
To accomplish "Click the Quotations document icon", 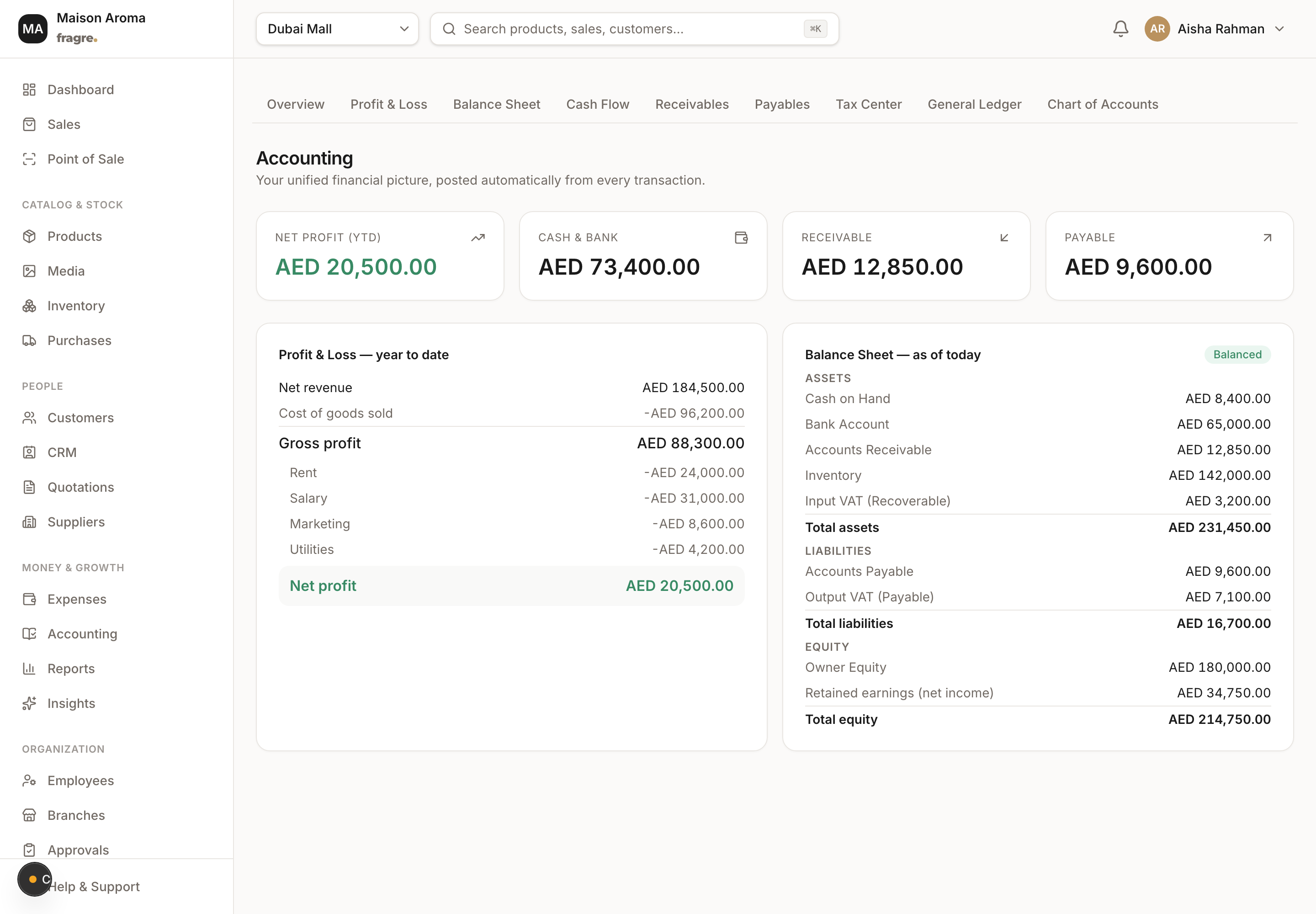I will click(29, 487).
